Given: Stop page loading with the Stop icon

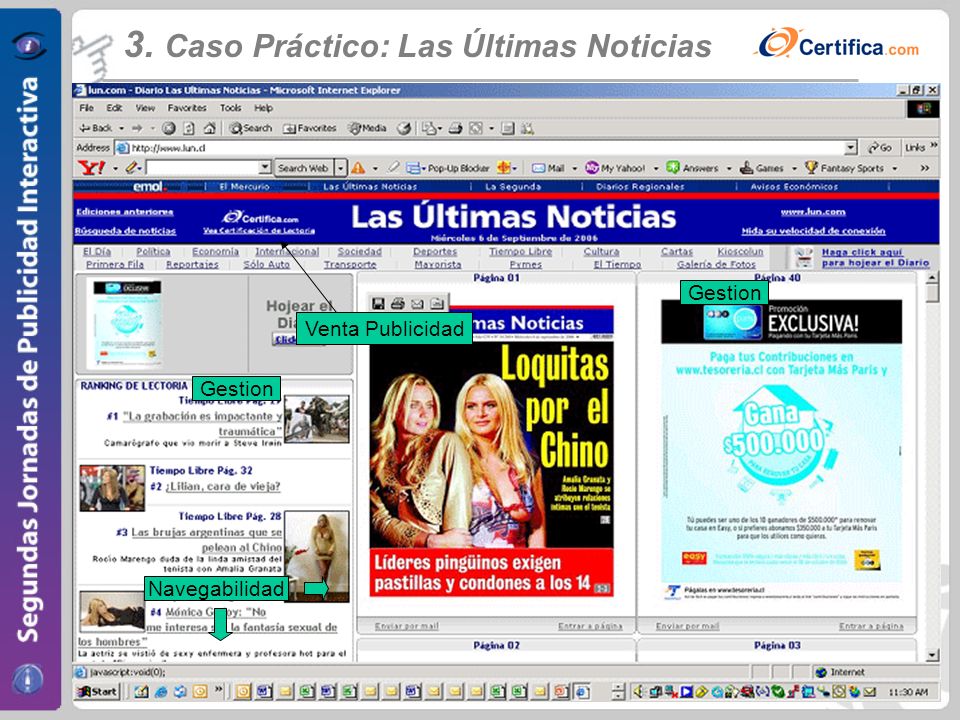Looking at the screenshot, I should (169, 128).
